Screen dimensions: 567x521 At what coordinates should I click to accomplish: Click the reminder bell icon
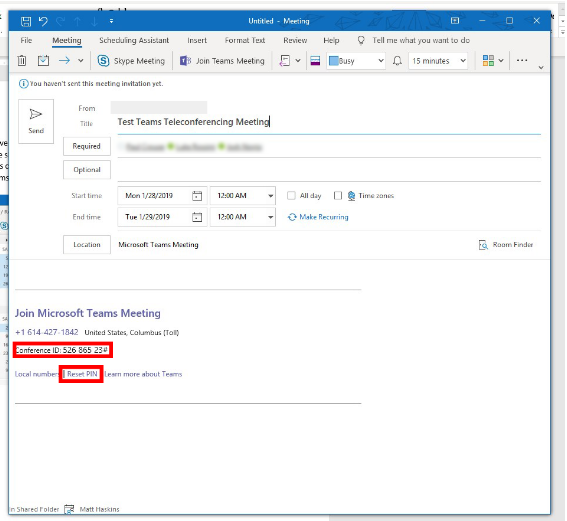[x=397, y=61]
